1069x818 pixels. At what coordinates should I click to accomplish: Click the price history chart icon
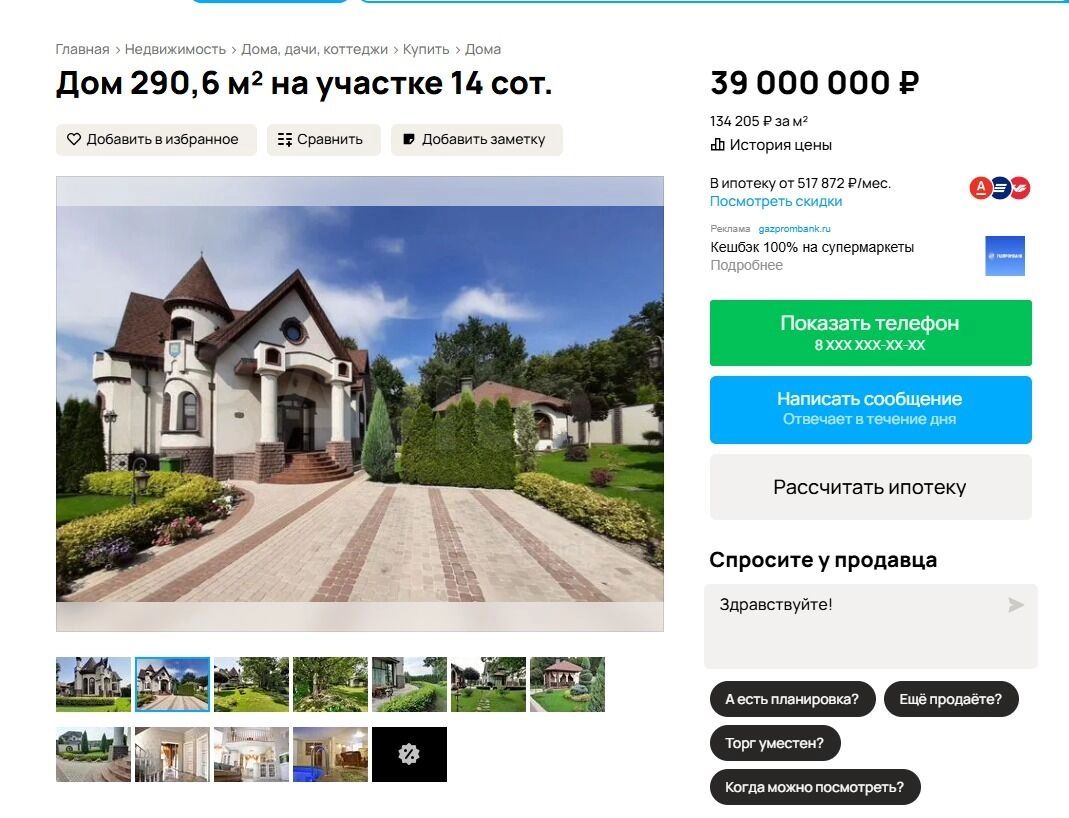pyautogui.click(x=717, y=145)
